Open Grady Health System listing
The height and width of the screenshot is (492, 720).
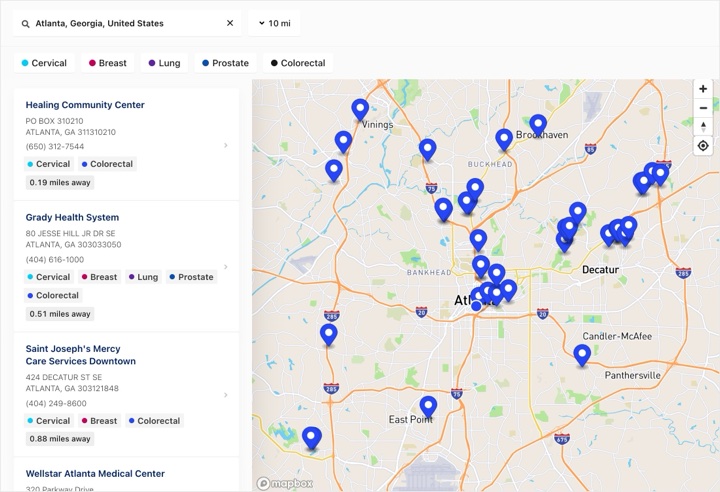click(x=72, y=217)
